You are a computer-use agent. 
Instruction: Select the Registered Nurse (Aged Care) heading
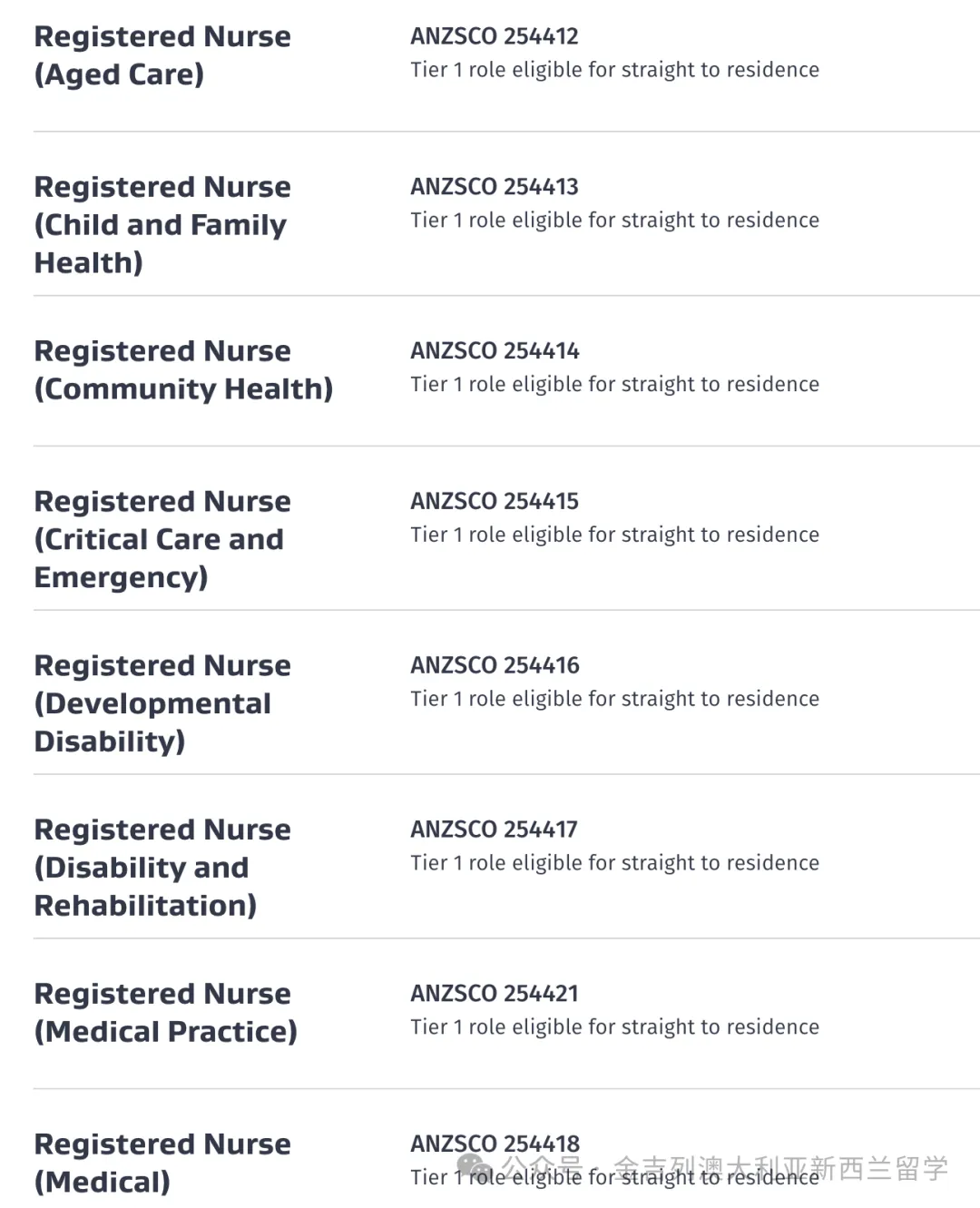click(x=162, y=55)
